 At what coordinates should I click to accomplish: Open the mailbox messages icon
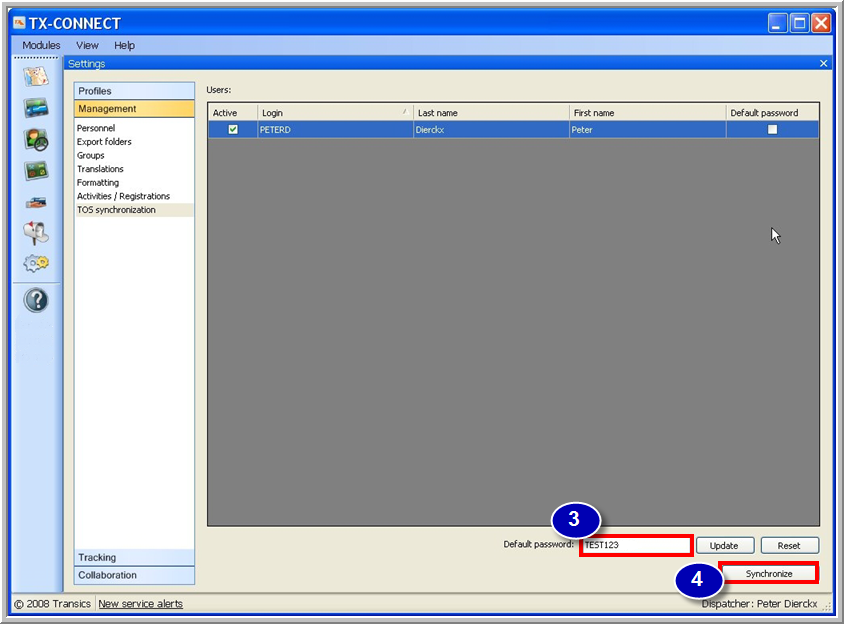(x=36, y=233)
